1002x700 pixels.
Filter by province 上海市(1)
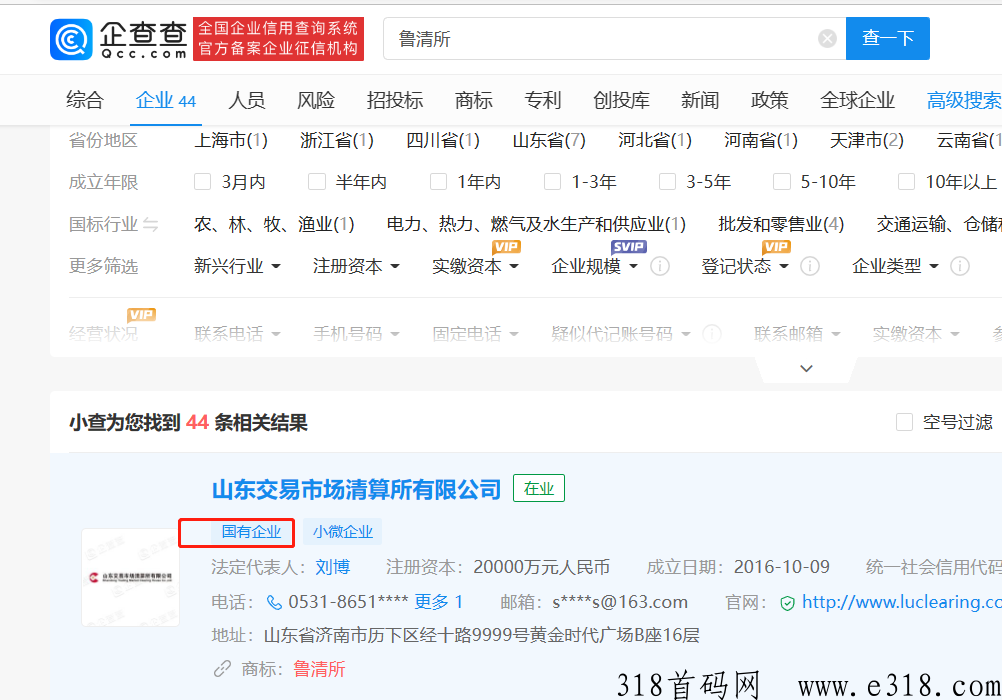231,140
